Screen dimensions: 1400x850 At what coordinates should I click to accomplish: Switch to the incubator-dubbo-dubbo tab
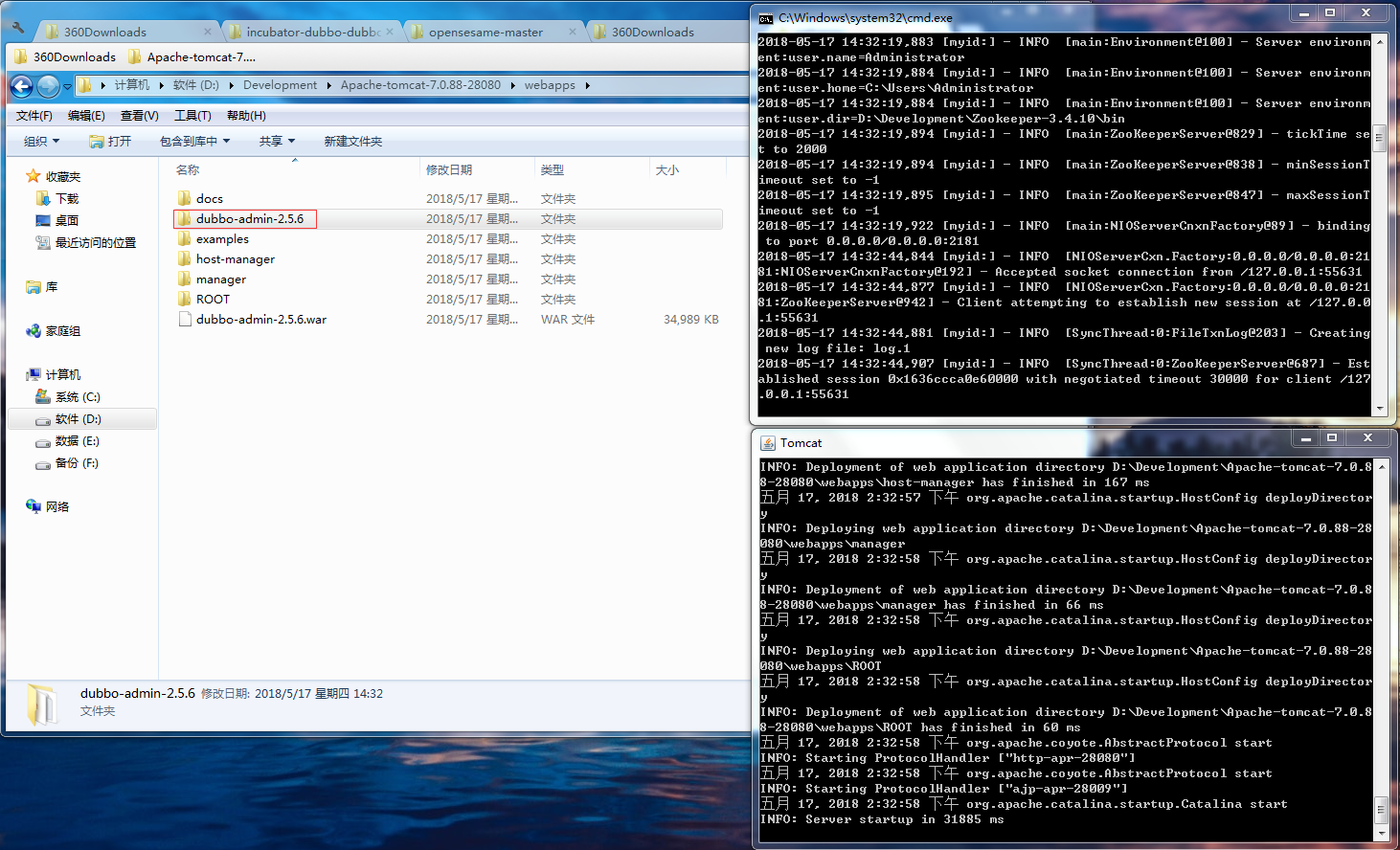[312, 32]
